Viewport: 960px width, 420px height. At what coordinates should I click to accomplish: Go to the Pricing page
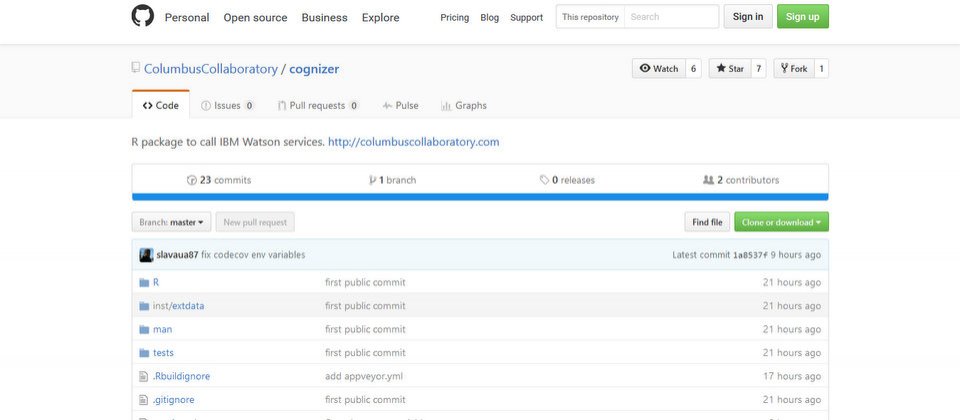click(454, 18)
